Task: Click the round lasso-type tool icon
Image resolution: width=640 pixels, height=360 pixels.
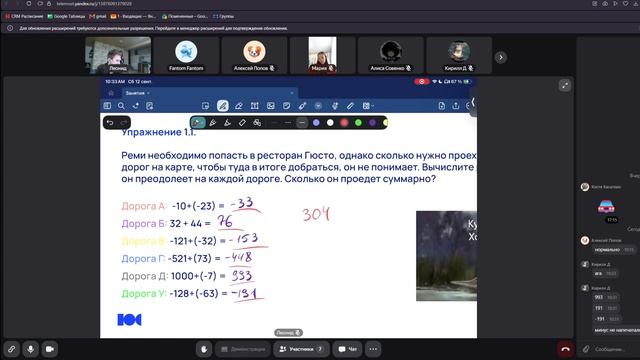Action: coord(318,106)
